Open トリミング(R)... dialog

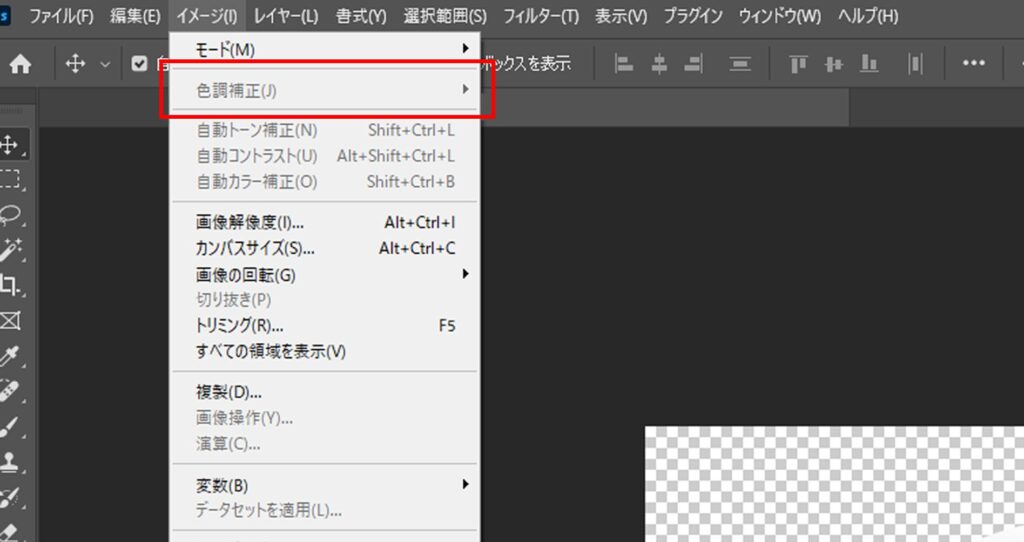(x=325, y=325)
